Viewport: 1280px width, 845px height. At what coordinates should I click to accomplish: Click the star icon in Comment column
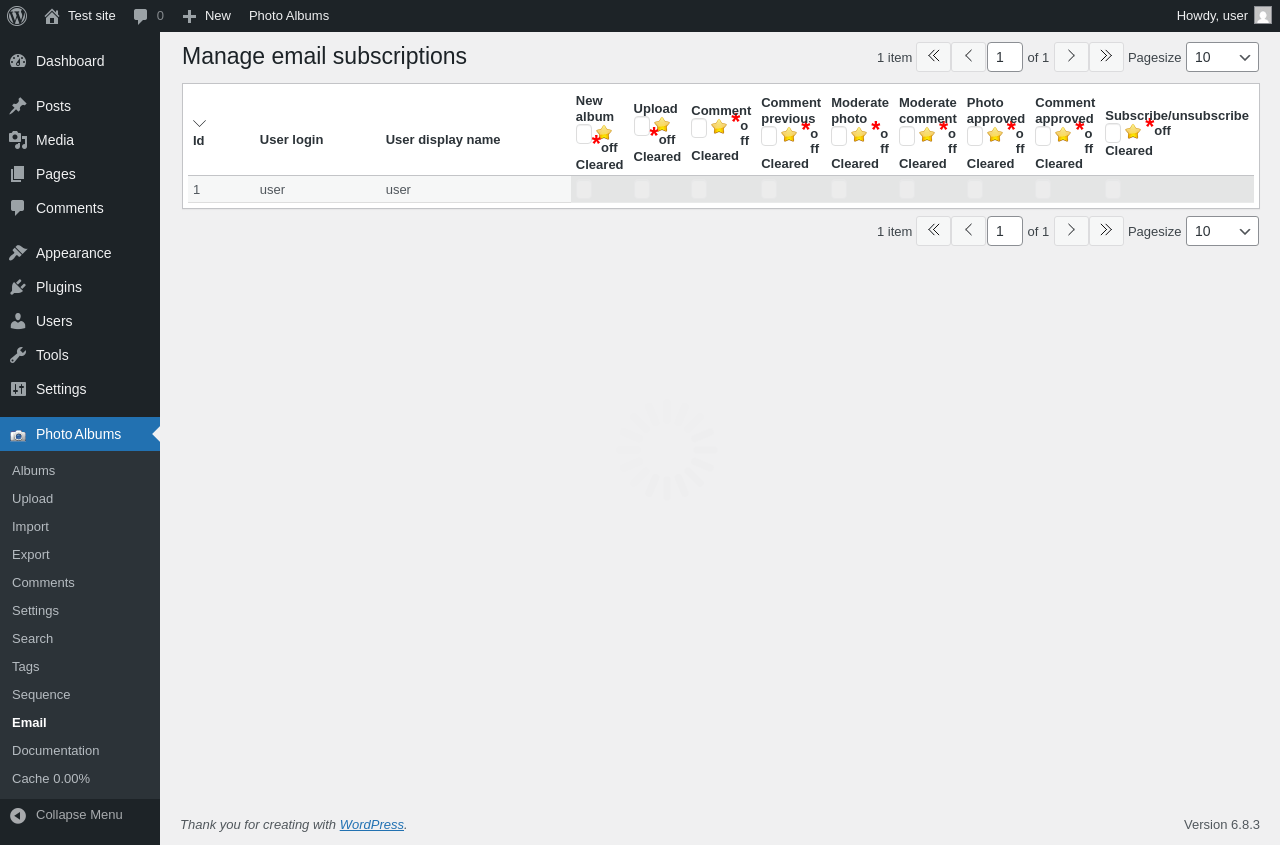(719, 127)
